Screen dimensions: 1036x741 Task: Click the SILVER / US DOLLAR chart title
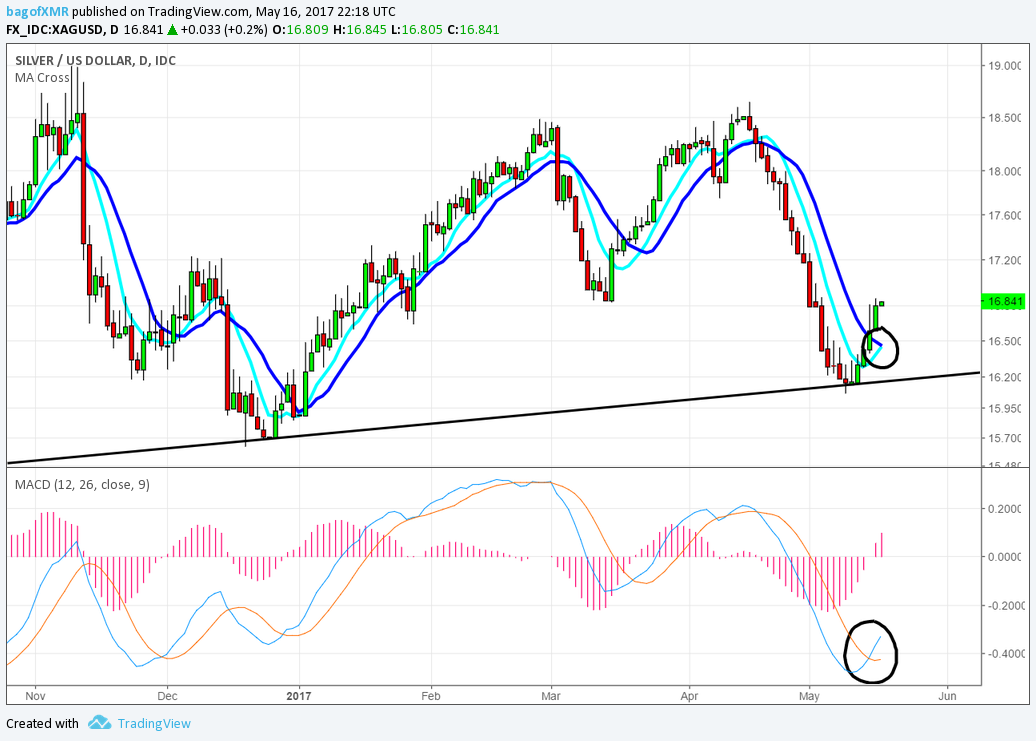point(95,61)
